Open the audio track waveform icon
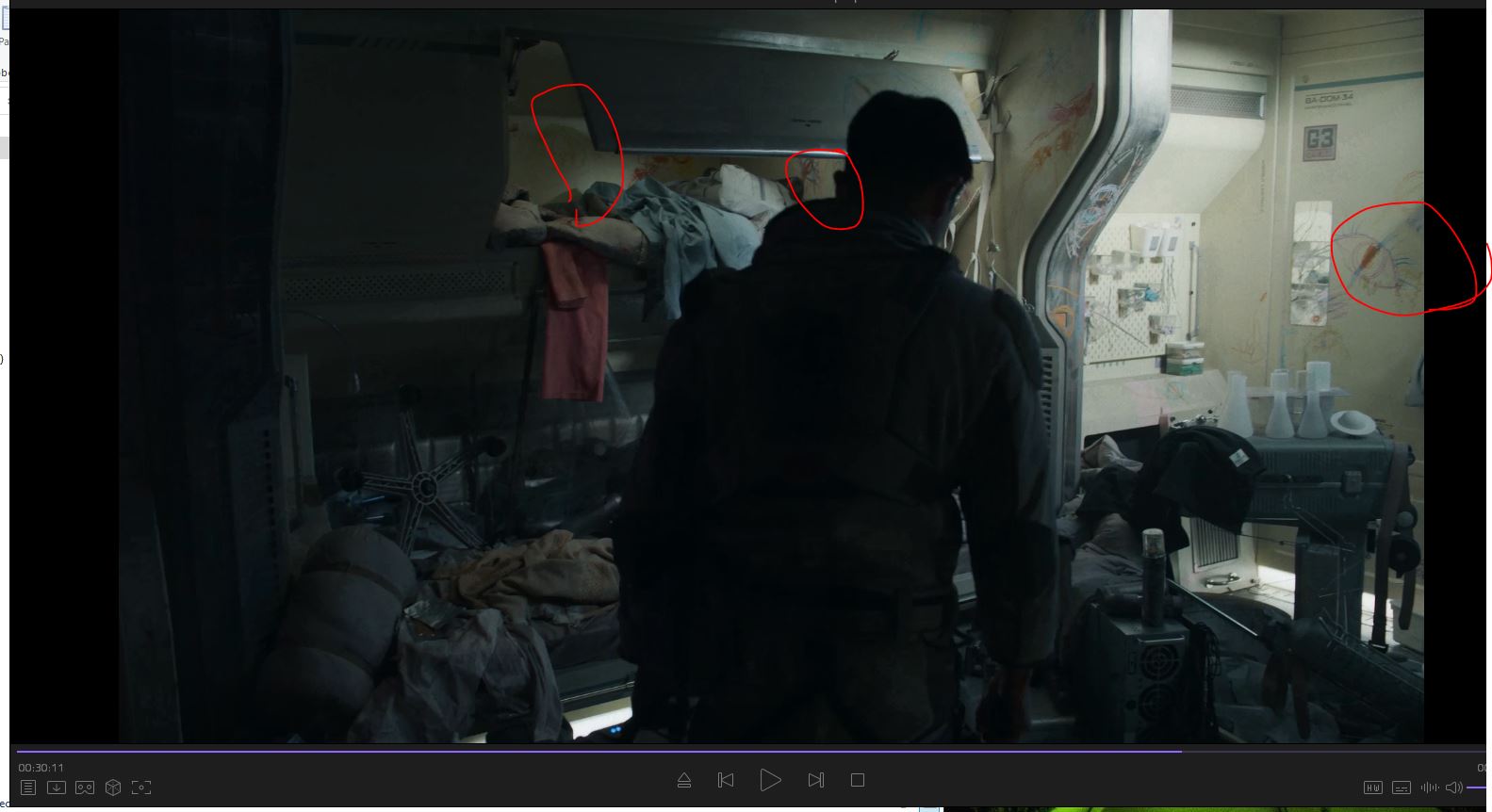The height and width of the screenshot is (812, 1492). click(1429, 788)
